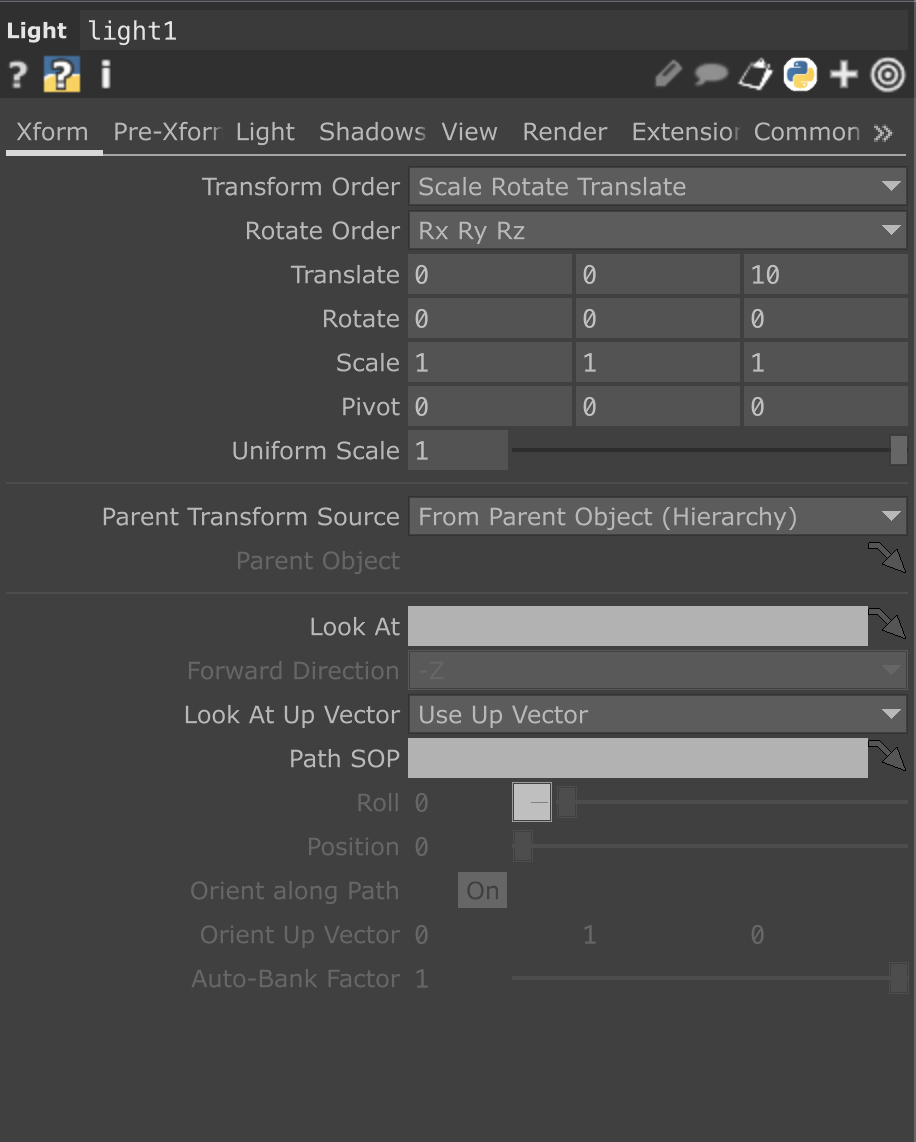The height and width of the screenshot is (1142, 916).
Task: Open the Parent Transform Source dropdown
Action: click(657, 517)
